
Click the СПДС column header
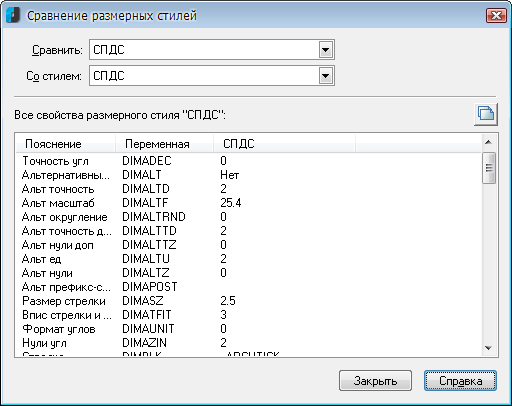coord(284,144)
